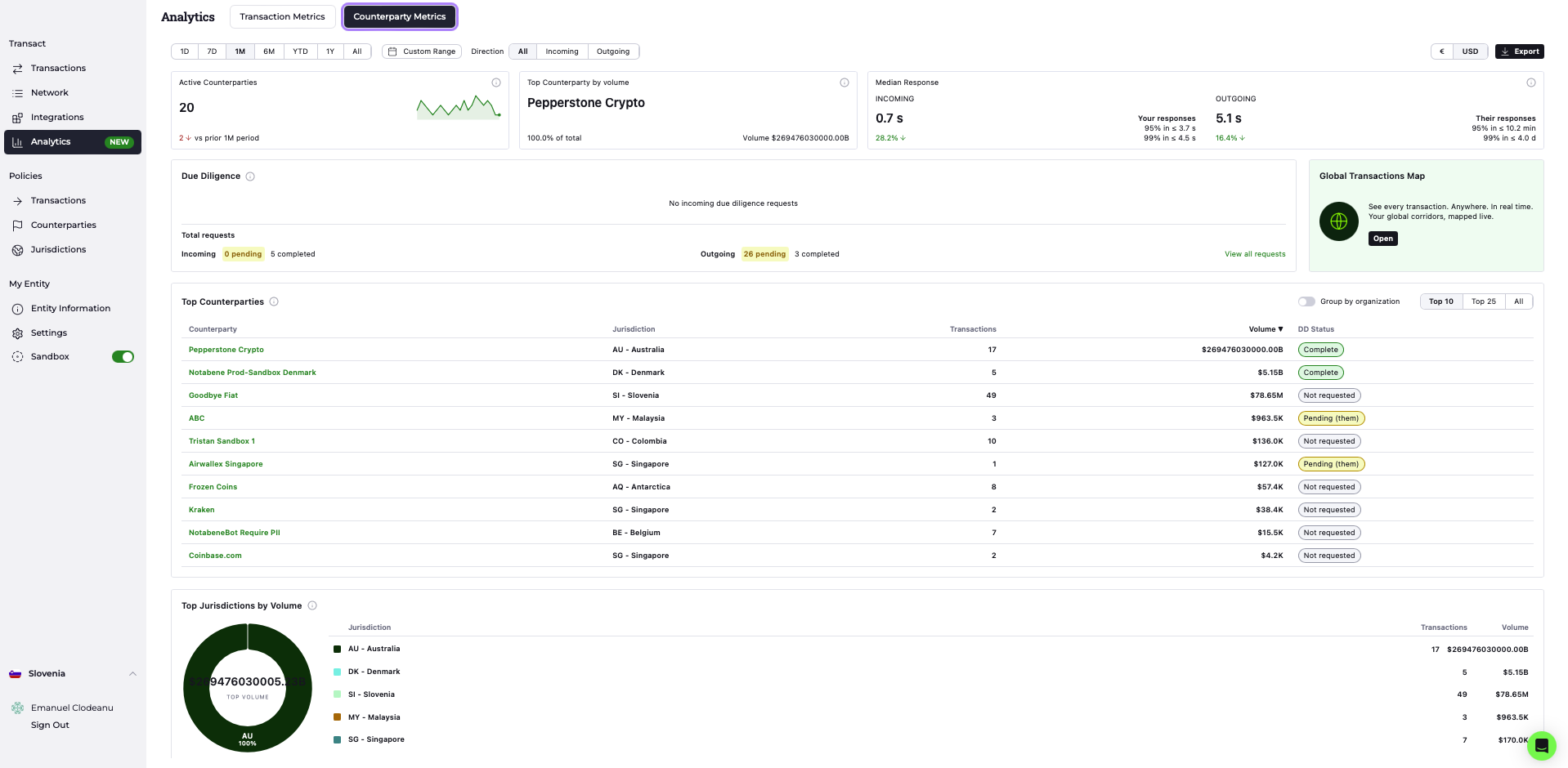
Task: Click the Entity Information info icon
Action: 17,309
